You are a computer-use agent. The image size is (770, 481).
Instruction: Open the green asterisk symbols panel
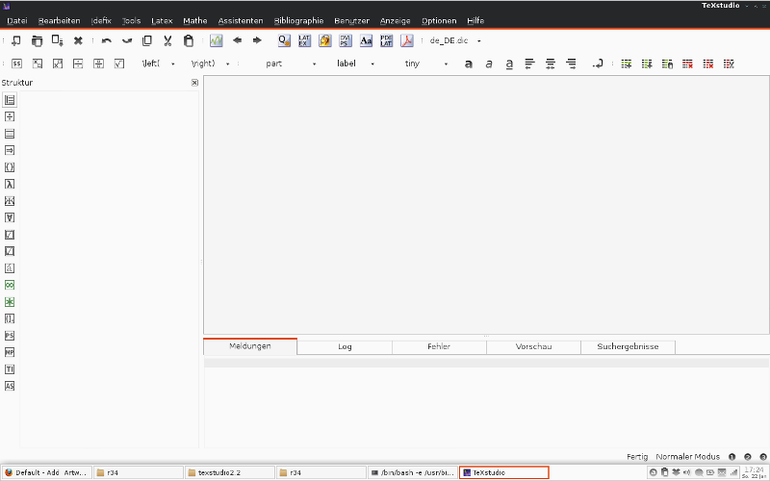coord(9,302)
